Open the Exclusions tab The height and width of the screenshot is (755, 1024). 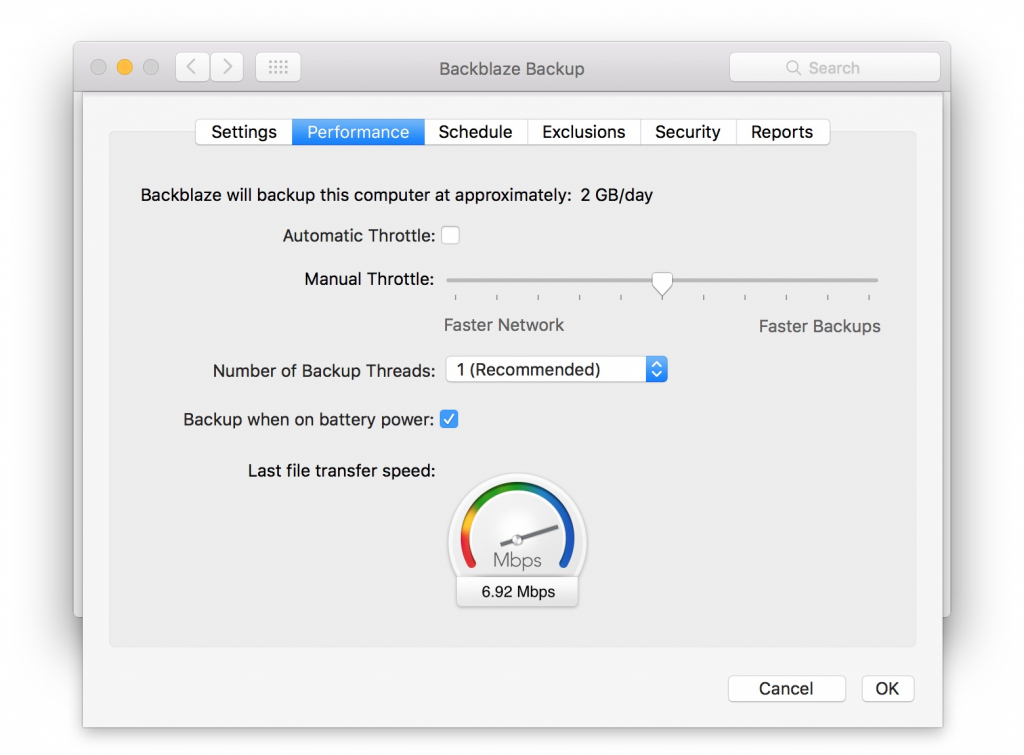pos(584,132)
